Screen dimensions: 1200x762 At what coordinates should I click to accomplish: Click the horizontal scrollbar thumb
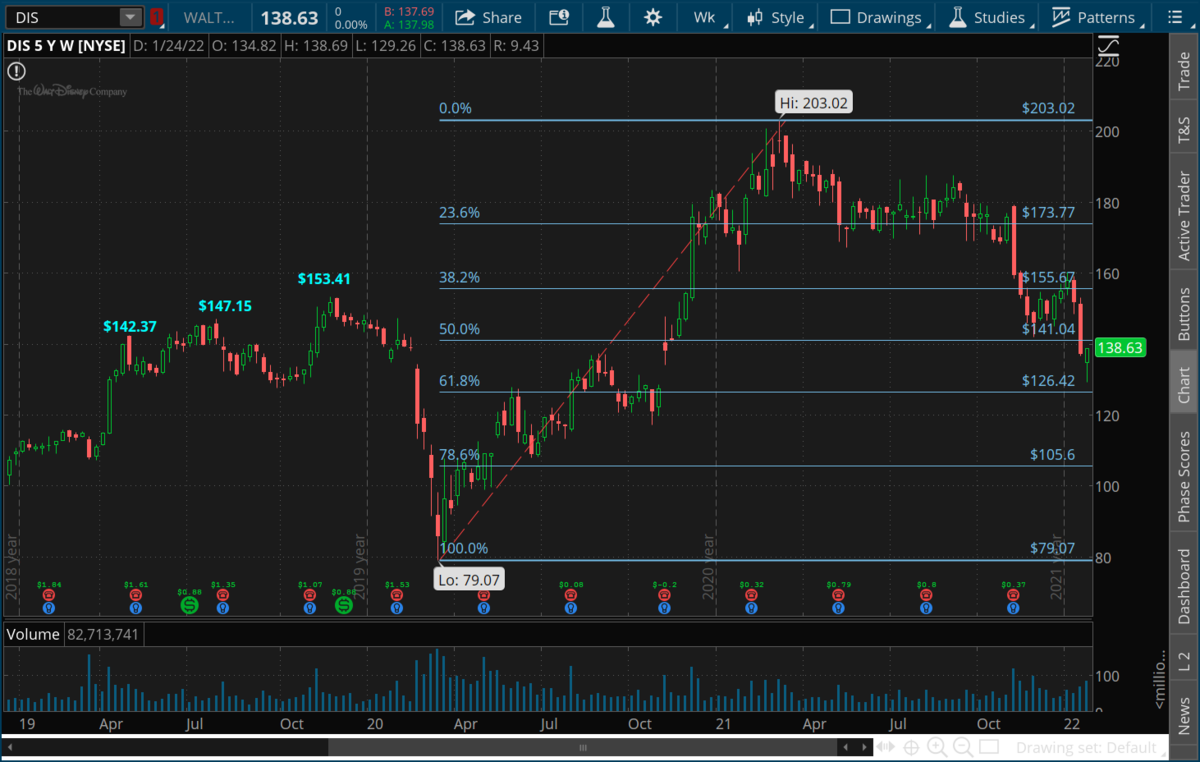(583, 747)
